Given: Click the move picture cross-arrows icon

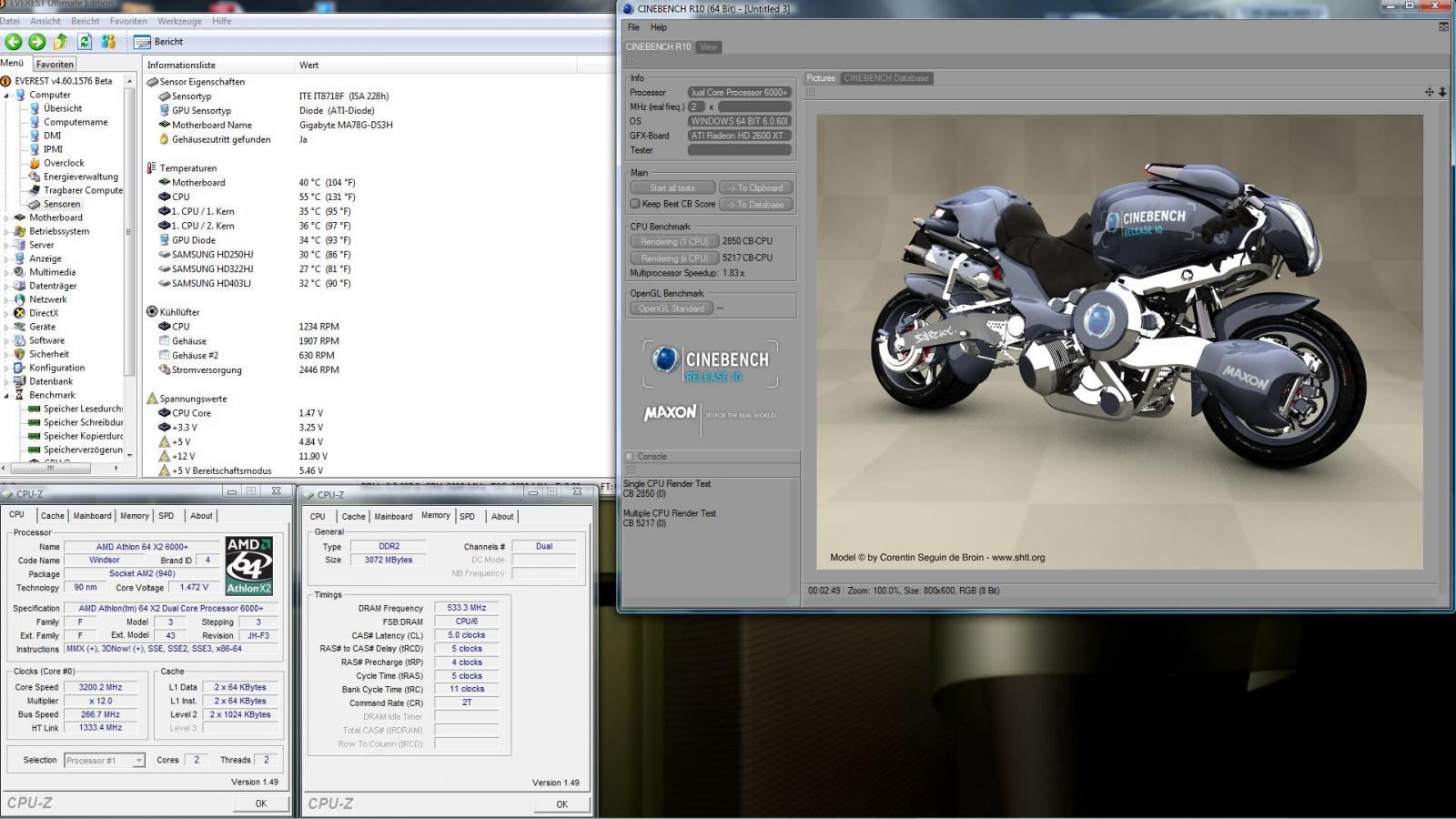Looking at the screenshot, I should click(x=1429, y=93).
